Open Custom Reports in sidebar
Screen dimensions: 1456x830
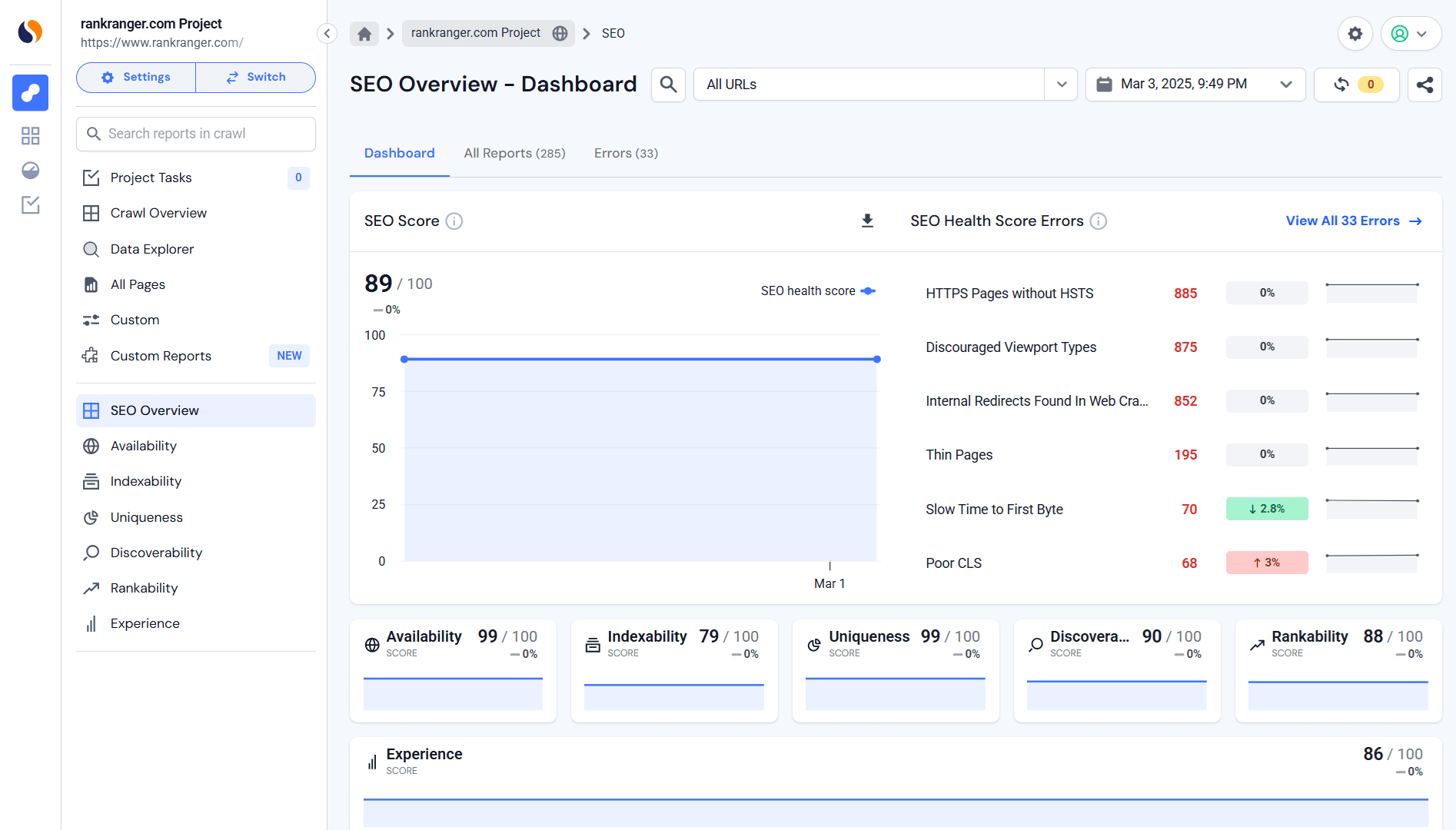[x=196, y=356]
